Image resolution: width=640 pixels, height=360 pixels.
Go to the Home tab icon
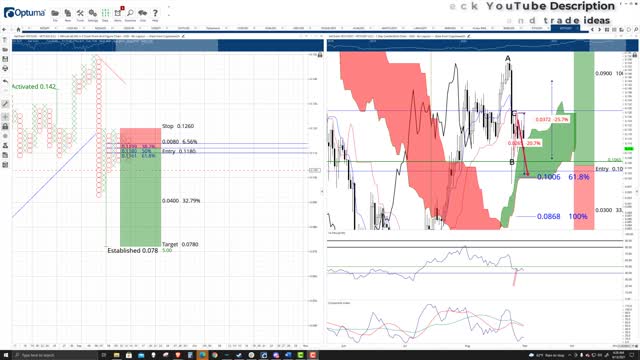[18, 29]
